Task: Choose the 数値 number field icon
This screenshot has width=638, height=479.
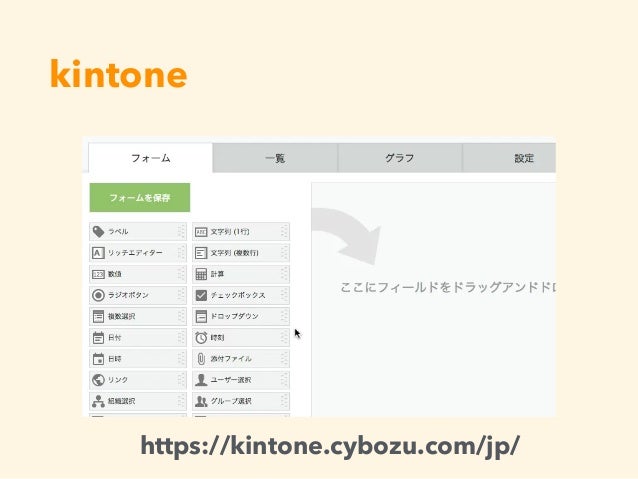Action: (98, 274)
